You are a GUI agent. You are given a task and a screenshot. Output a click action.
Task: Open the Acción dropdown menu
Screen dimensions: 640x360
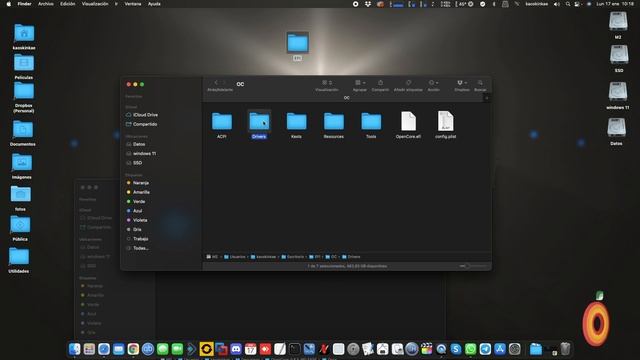tap(433, 83)
